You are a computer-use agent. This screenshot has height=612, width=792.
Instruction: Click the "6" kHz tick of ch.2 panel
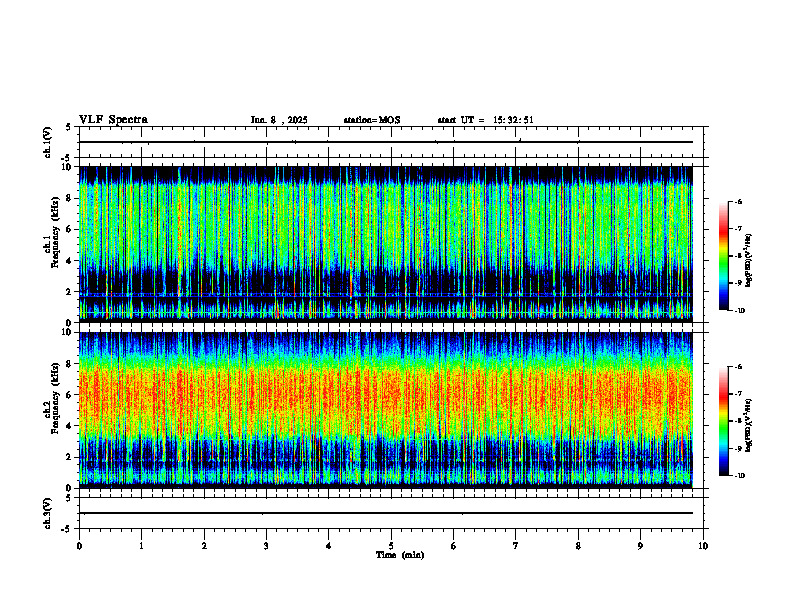pos(69,395)
